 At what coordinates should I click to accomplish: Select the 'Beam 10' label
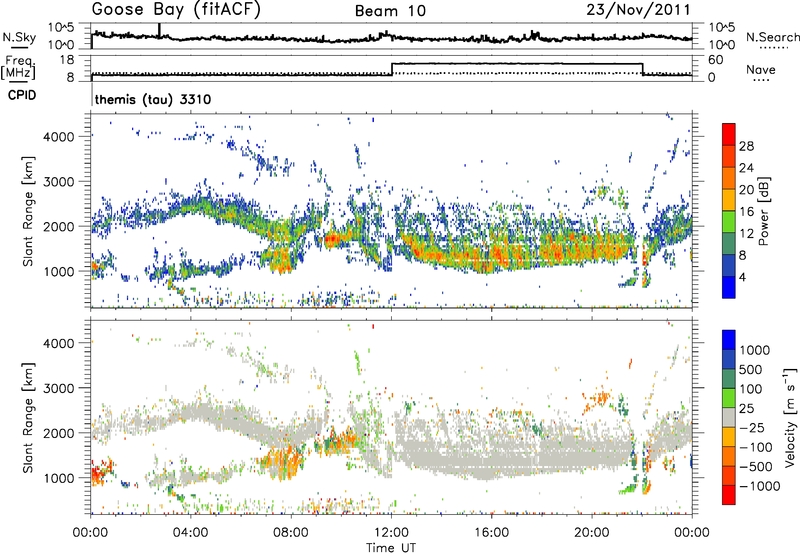(x=390, y=11)
